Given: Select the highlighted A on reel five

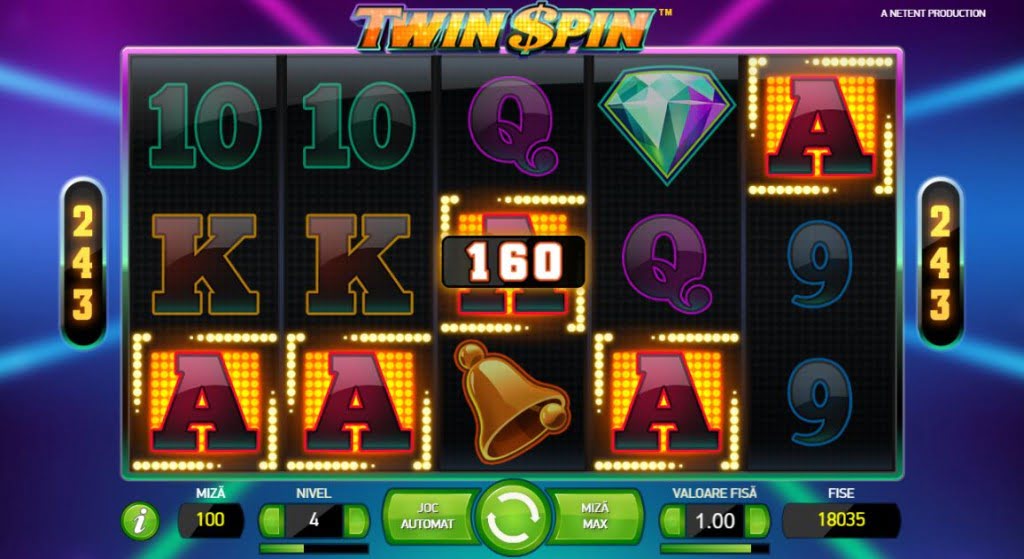Looking at the screenshot, I should point(820,125).
